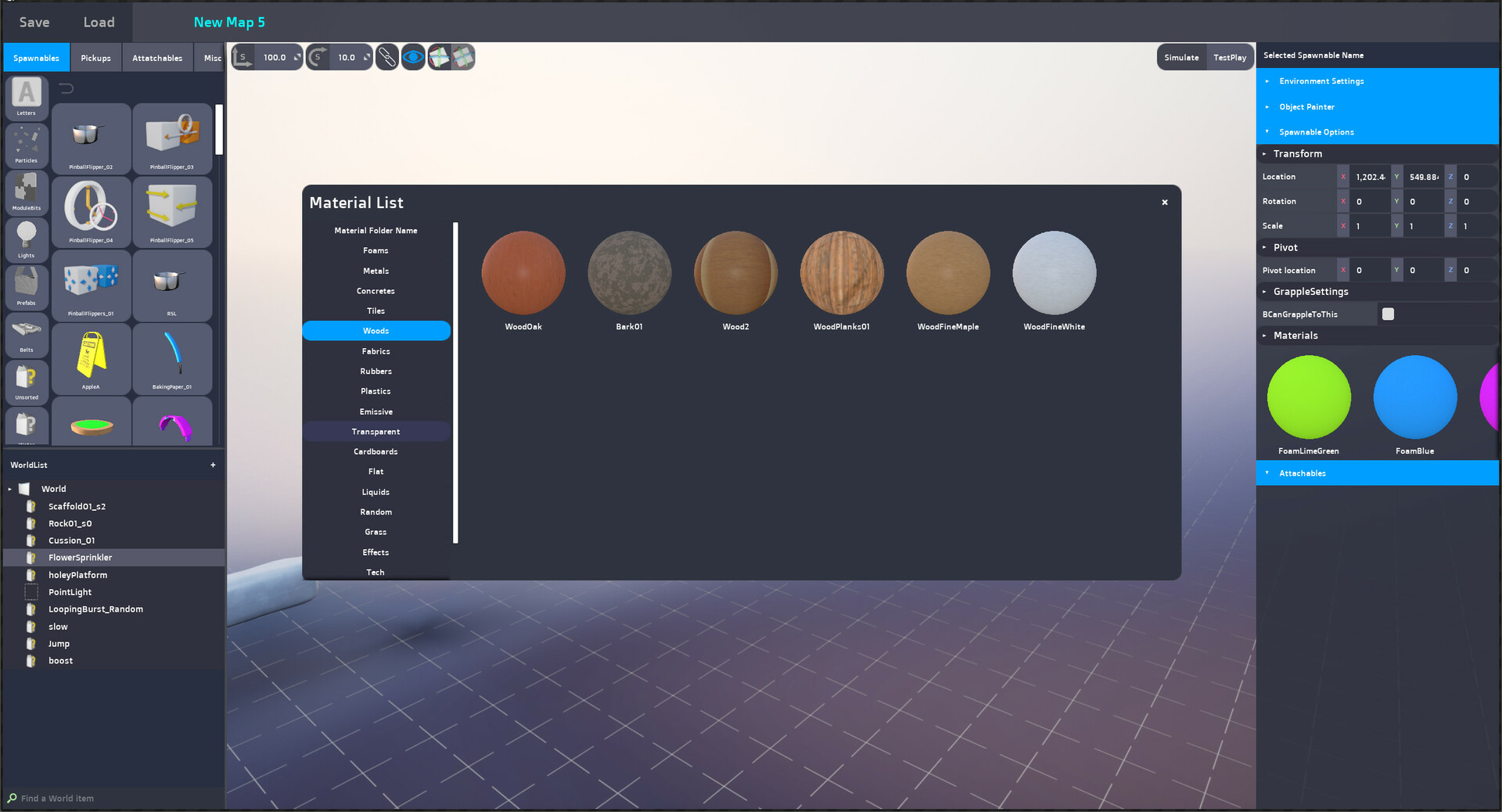1502x812 pixels.
Task: Expand the Environment Settings section
Action: tap(1321, 81)
